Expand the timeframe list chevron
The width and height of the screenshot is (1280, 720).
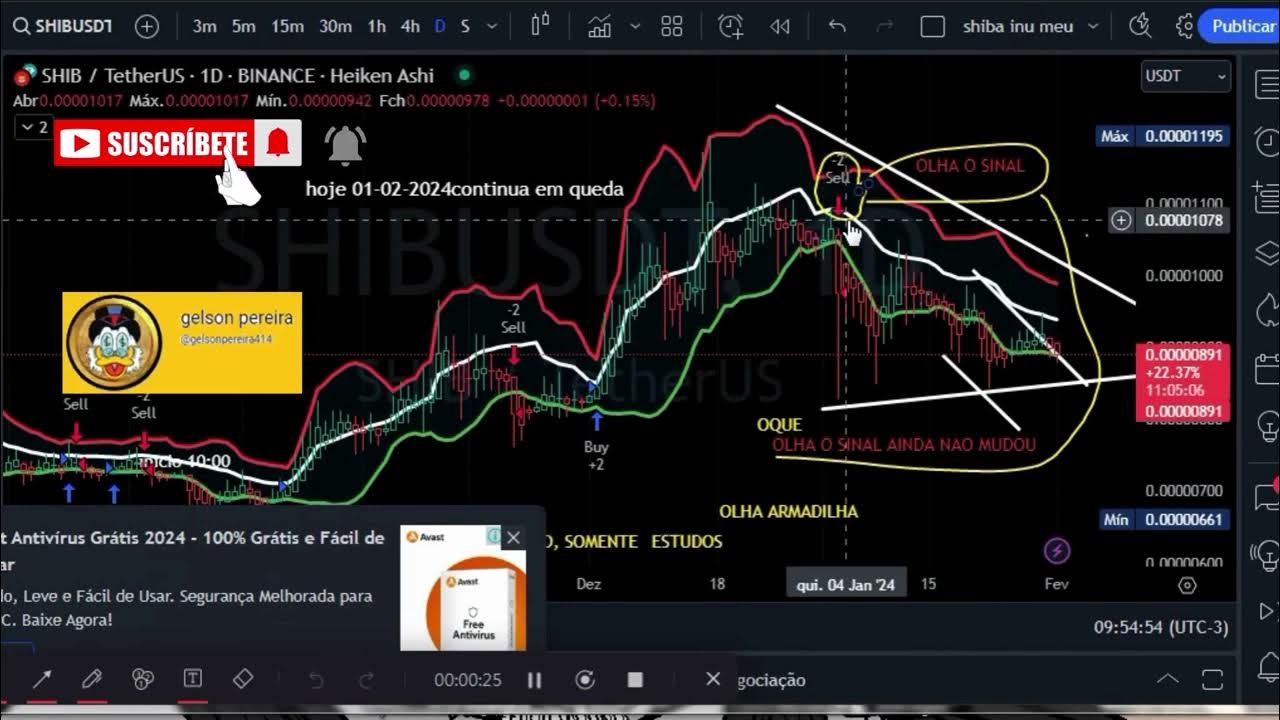(x=491, y=27)
